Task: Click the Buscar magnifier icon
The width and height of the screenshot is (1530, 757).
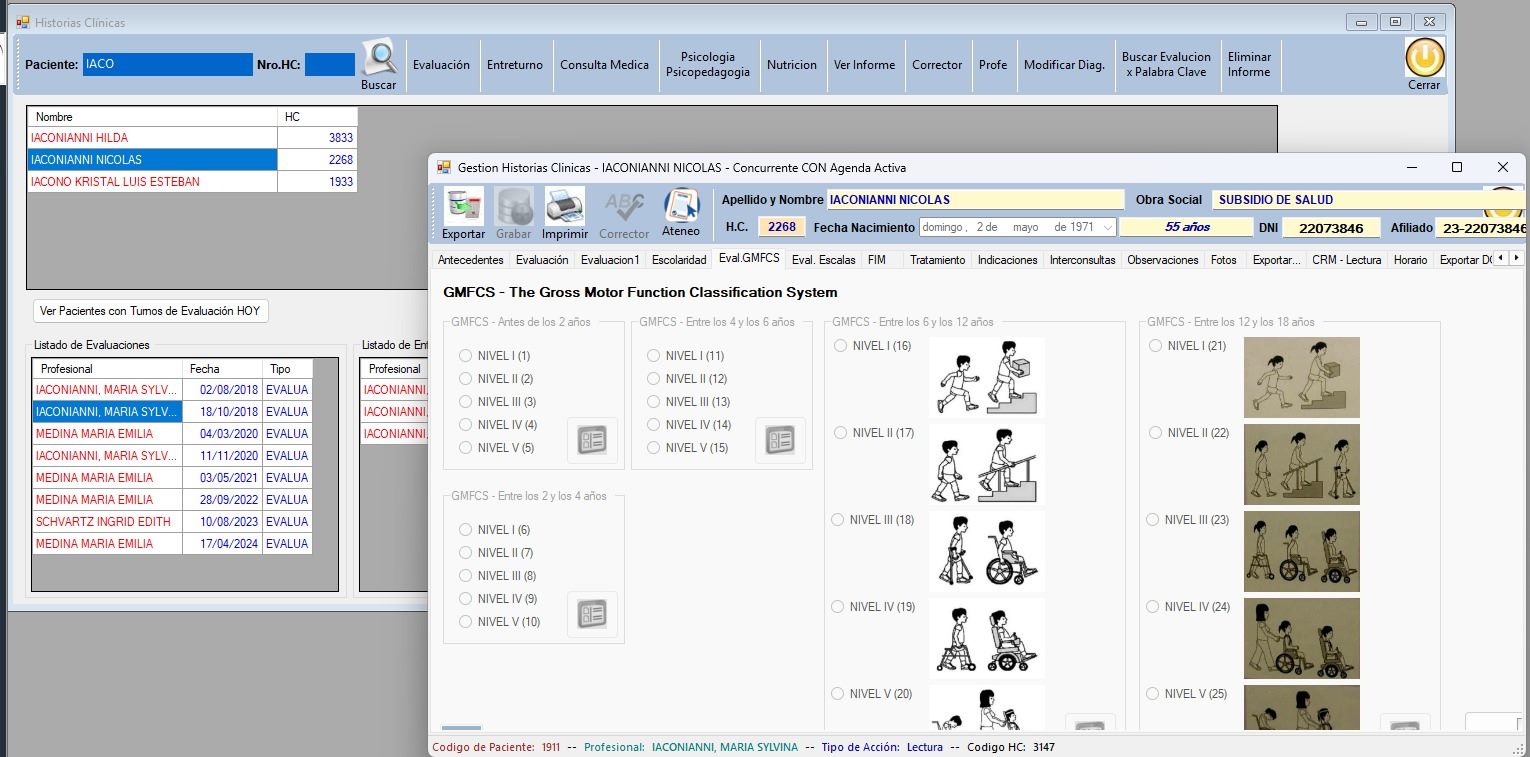Action: pyautogui.click(x=379, y=58)
